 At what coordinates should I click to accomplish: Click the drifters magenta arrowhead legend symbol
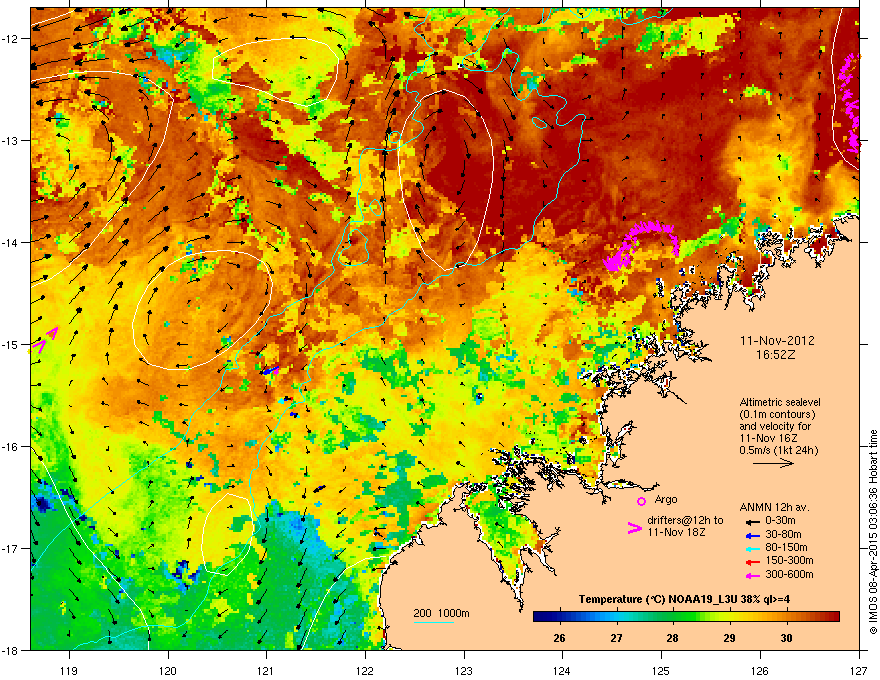click(634, 528)
